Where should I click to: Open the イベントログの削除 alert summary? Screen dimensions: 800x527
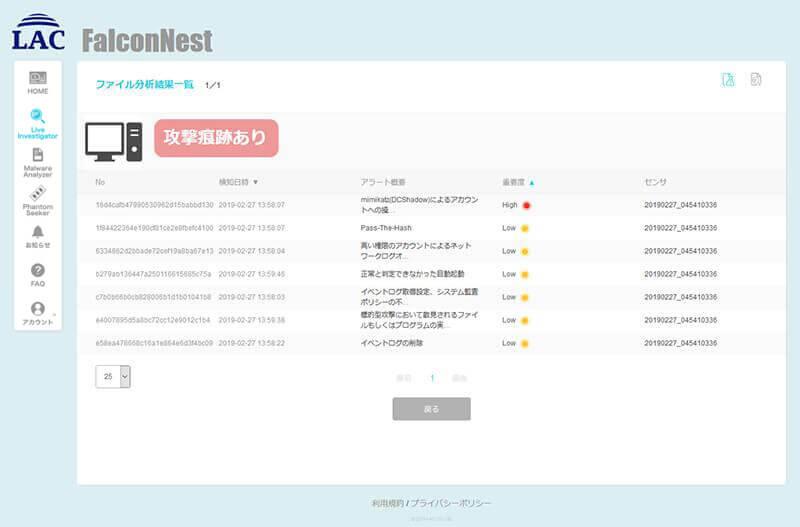pyautogui.click(x=391, y=343)
